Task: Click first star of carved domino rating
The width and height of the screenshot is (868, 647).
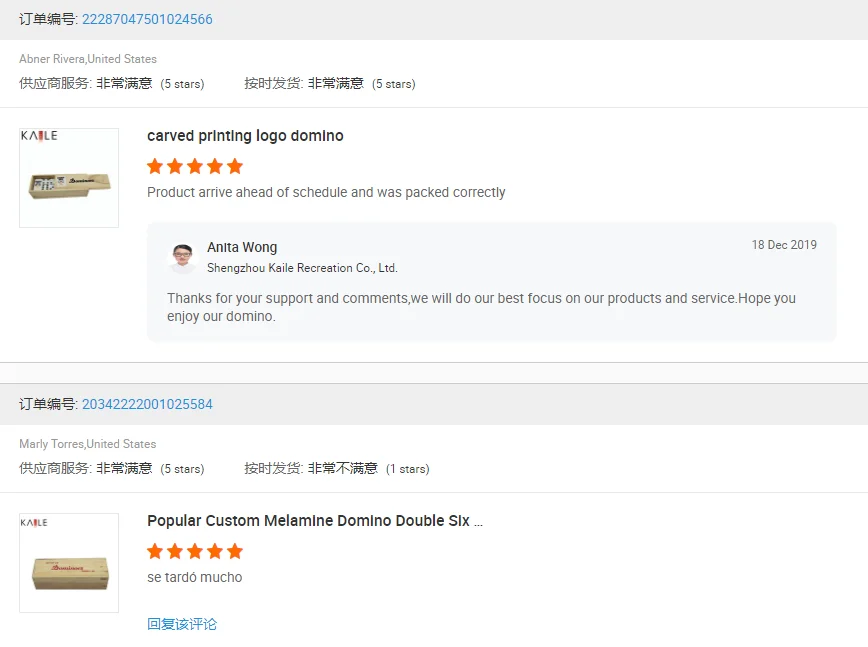Action: 155,166
